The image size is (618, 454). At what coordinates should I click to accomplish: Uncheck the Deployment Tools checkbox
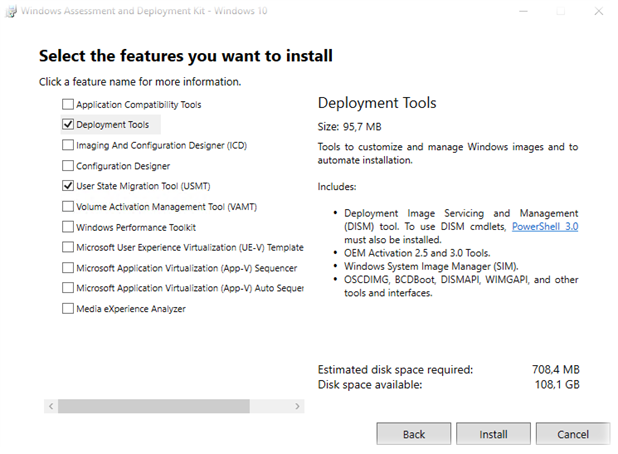coord(68,125)
